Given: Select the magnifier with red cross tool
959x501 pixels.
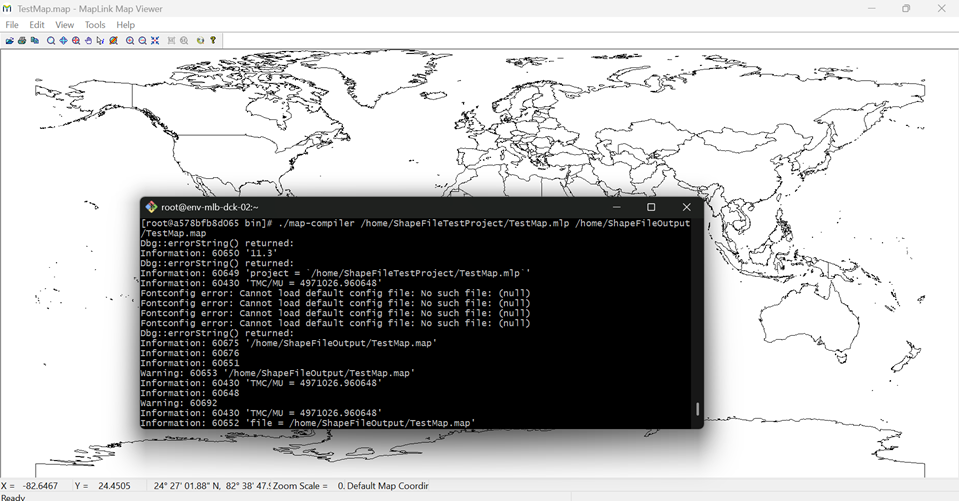Looking at the screenshot, I should click(76, 40).
